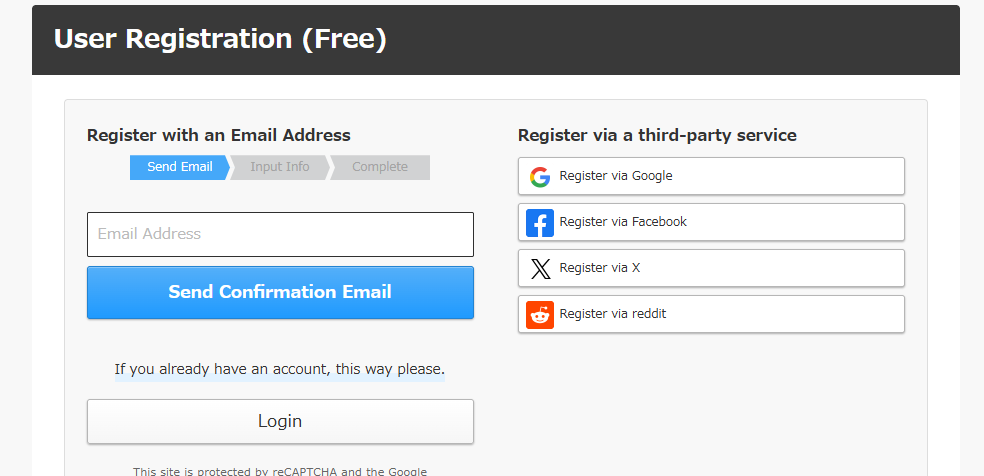Click the reddit alien logo icon
This screenshot has height=476, width=984.
coord(540,315)
